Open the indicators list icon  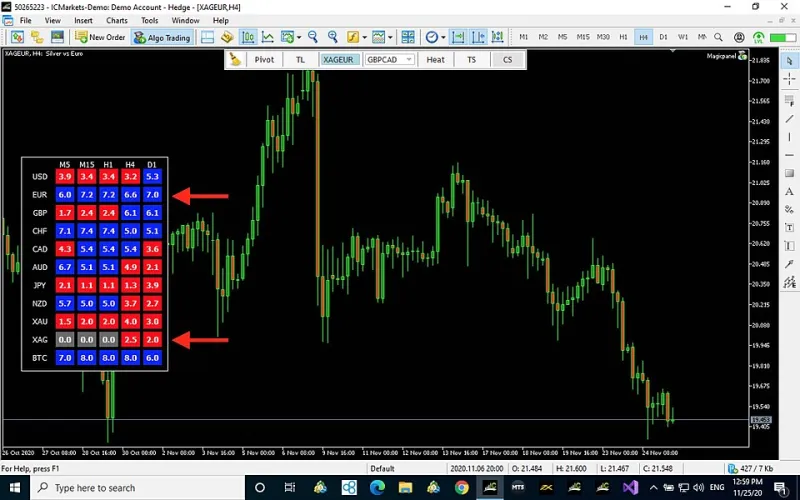click(x=353, y=37)
